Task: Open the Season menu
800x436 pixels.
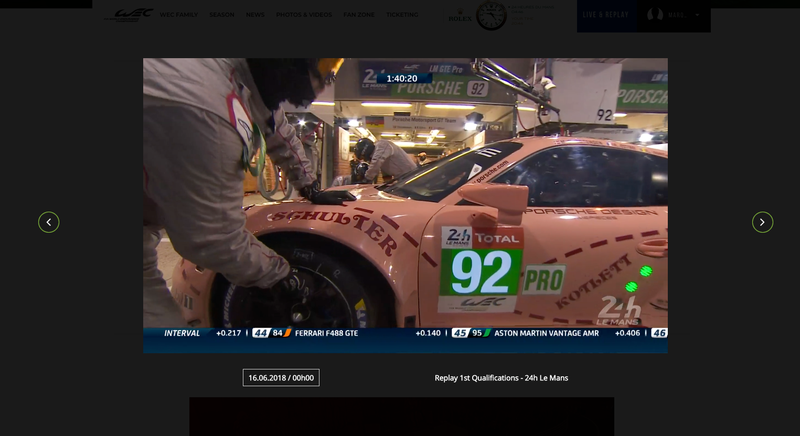Action: coord(222,15)
